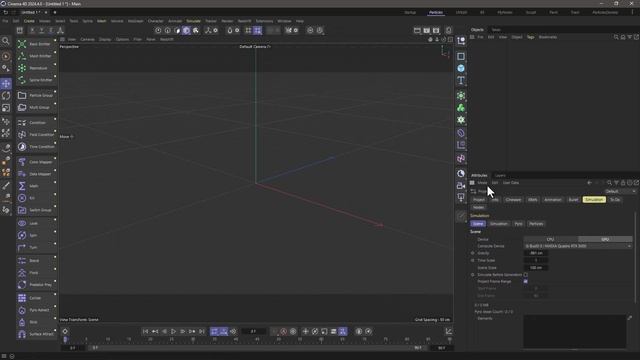Toggle Gravity animation keyframe dot

click(x=473, y=253)
